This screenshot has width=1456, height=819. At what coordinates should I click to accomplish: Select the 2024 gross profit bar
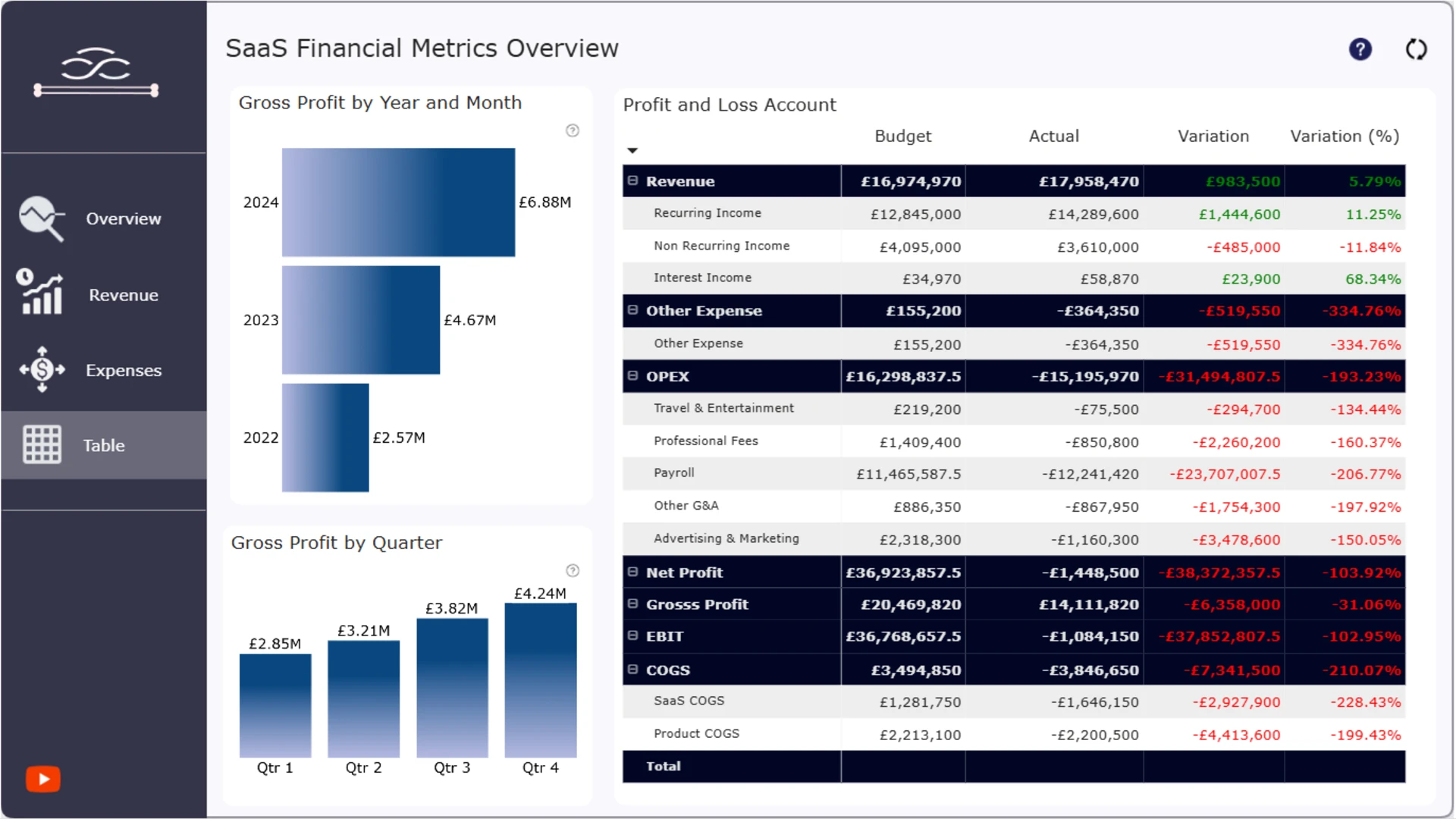[398, 202]
